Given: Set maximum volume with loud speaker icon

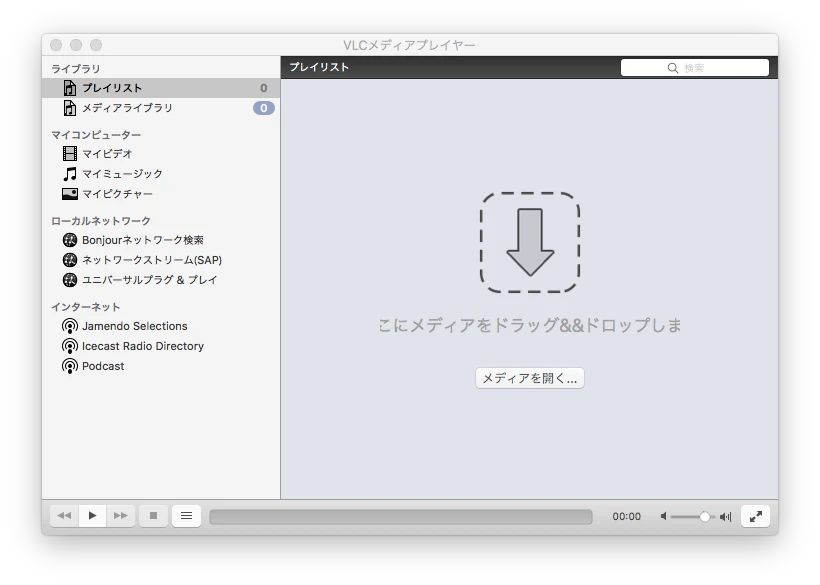Looking at the screenshot, I should [725, 517].
